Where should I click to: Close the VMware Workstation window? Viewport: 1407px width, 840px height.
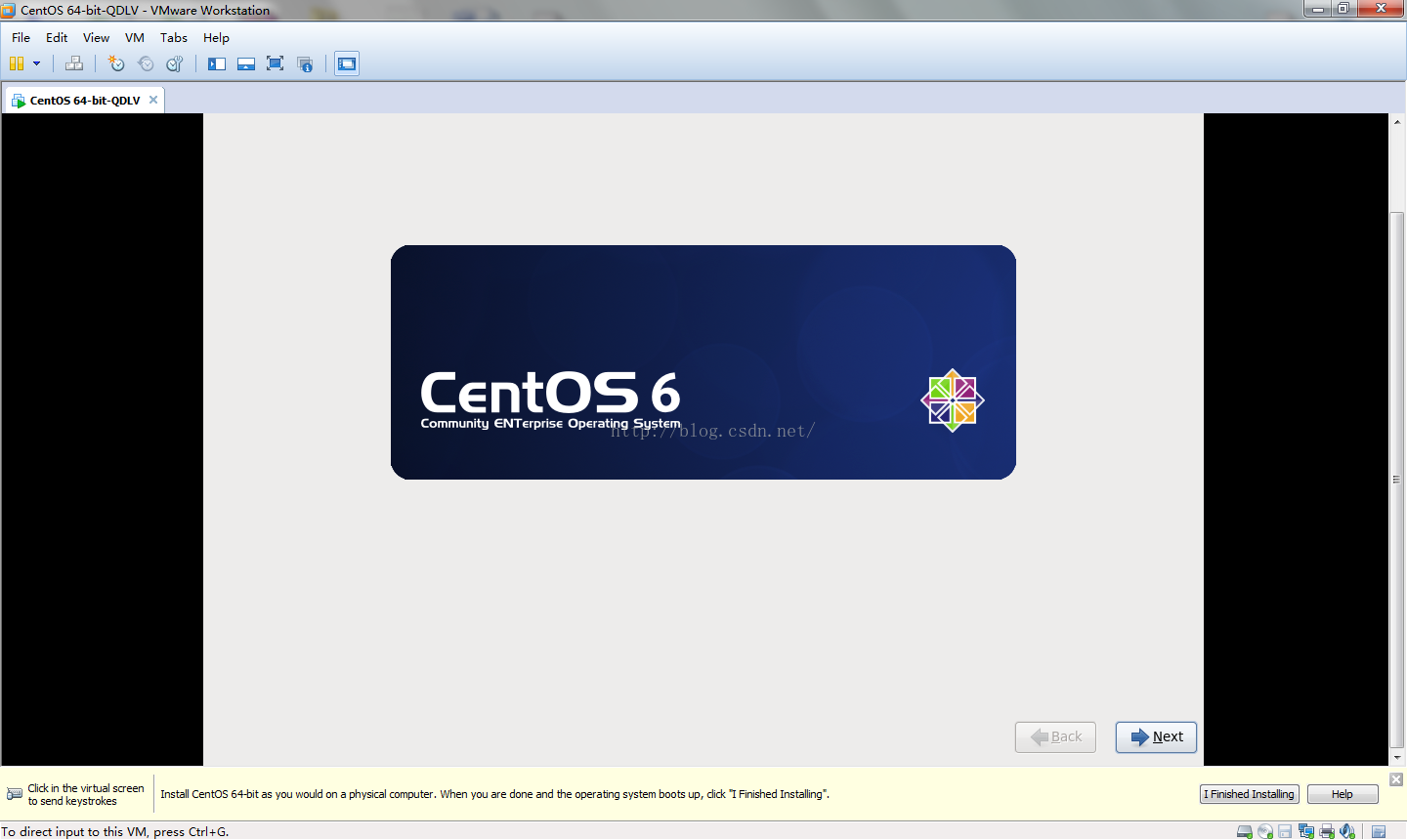1381,9
